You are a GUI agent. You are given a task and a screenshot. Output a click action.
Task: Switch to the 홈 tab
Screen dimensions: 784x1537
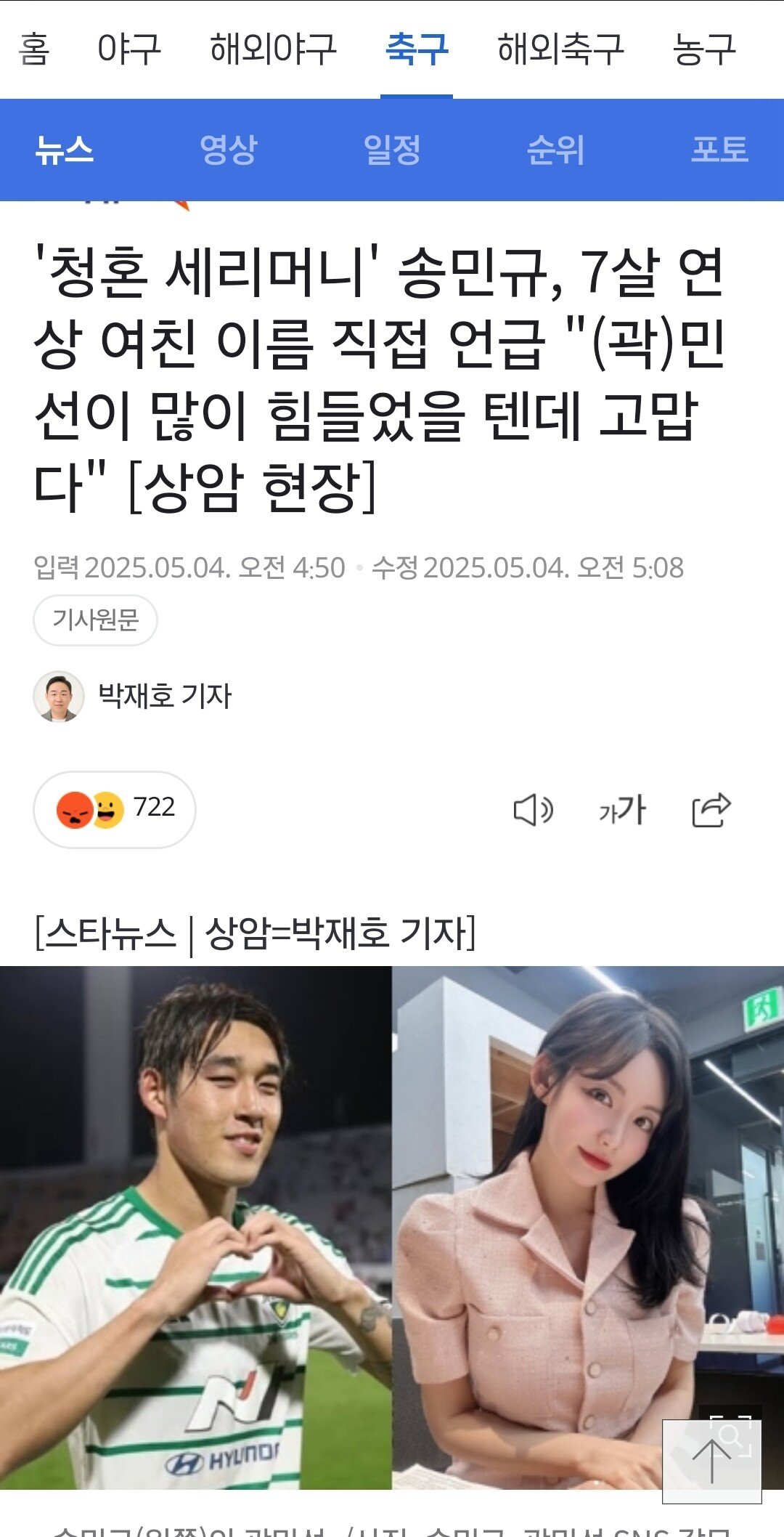pos(34,49)
